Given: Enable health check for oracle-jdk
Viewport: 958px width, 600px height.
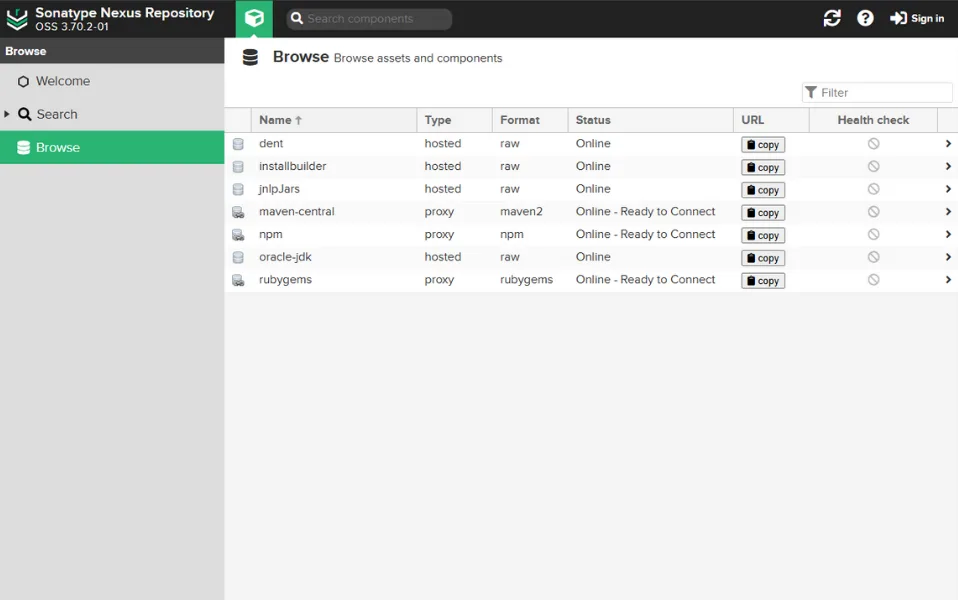Looking at the screenshot, I should pos(873,257).
